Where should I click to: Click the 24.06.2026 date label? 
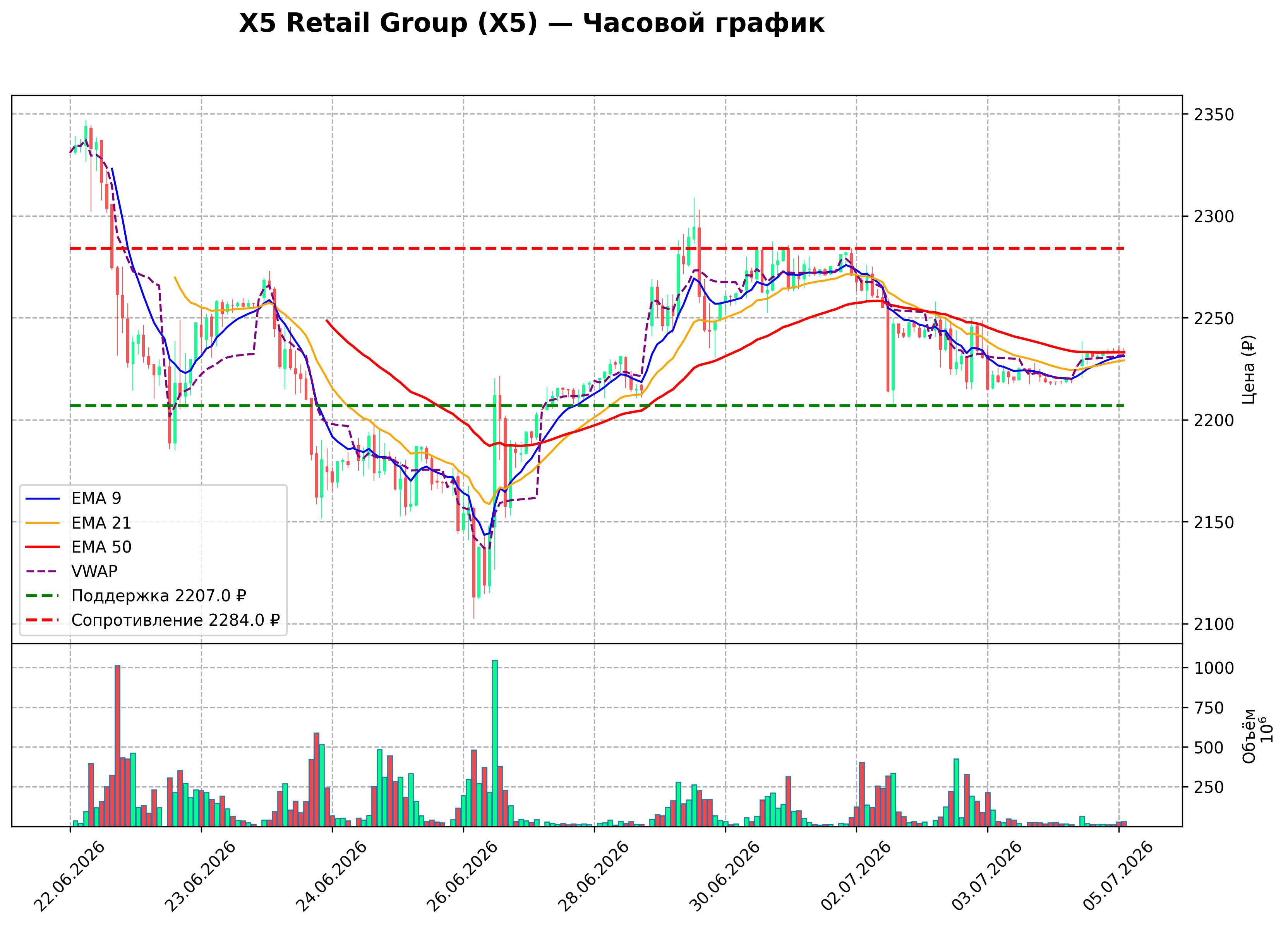(x=332, y=877)
